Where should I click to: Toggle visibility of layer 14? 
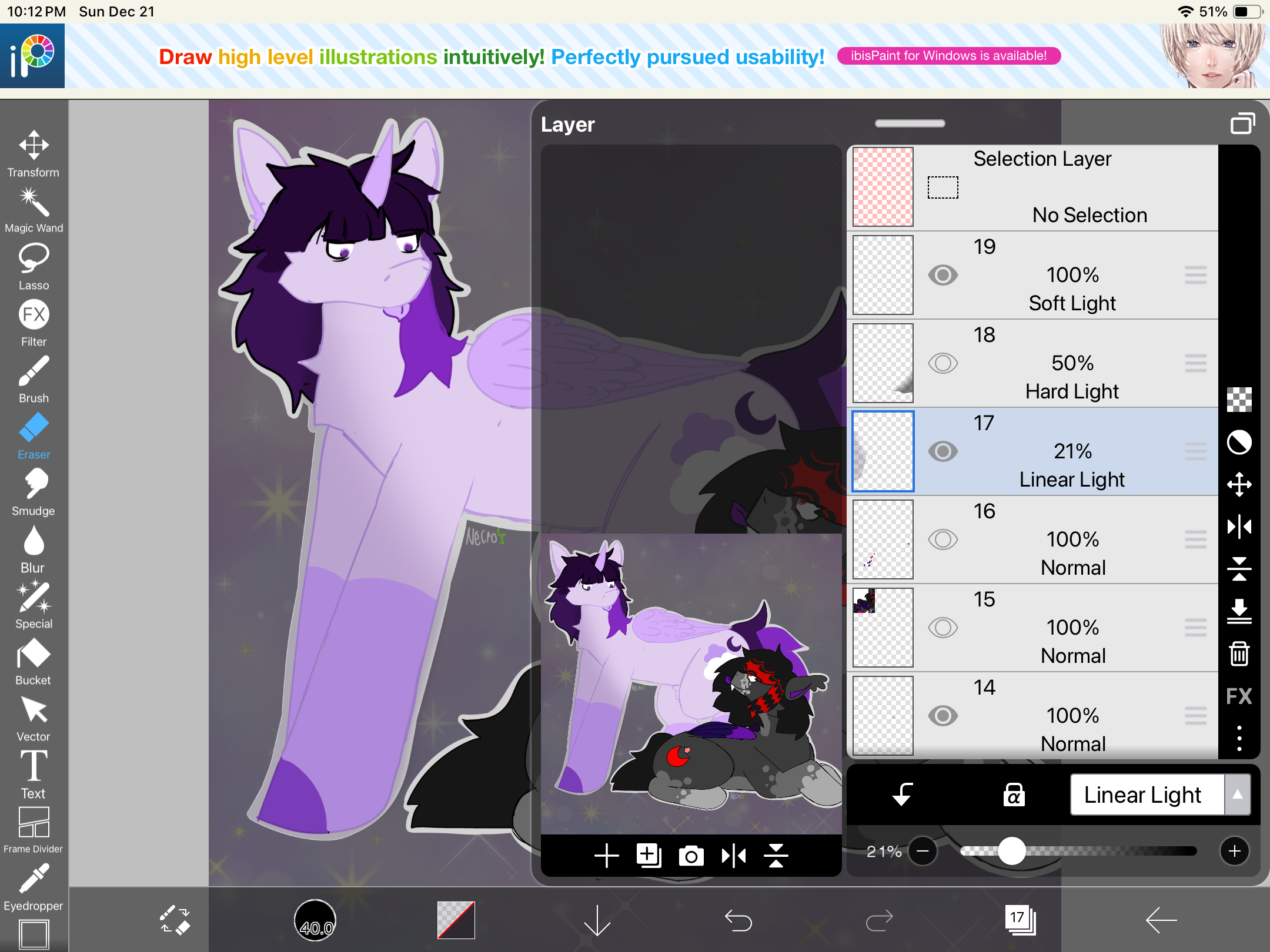pyautogui.click(x=943, y=716)
